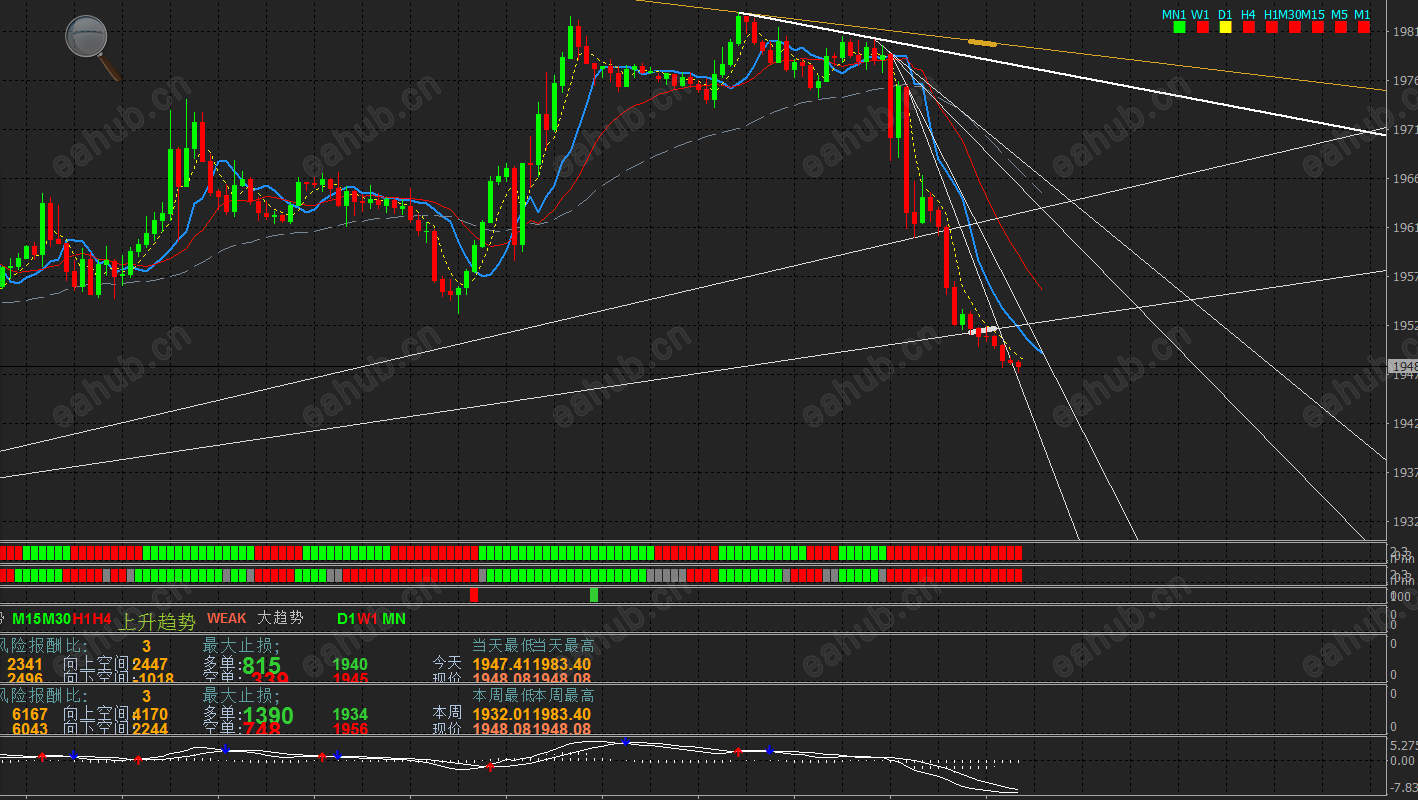Click the red H1 label in the trend row
The image size is (1418, 800).
82,619
